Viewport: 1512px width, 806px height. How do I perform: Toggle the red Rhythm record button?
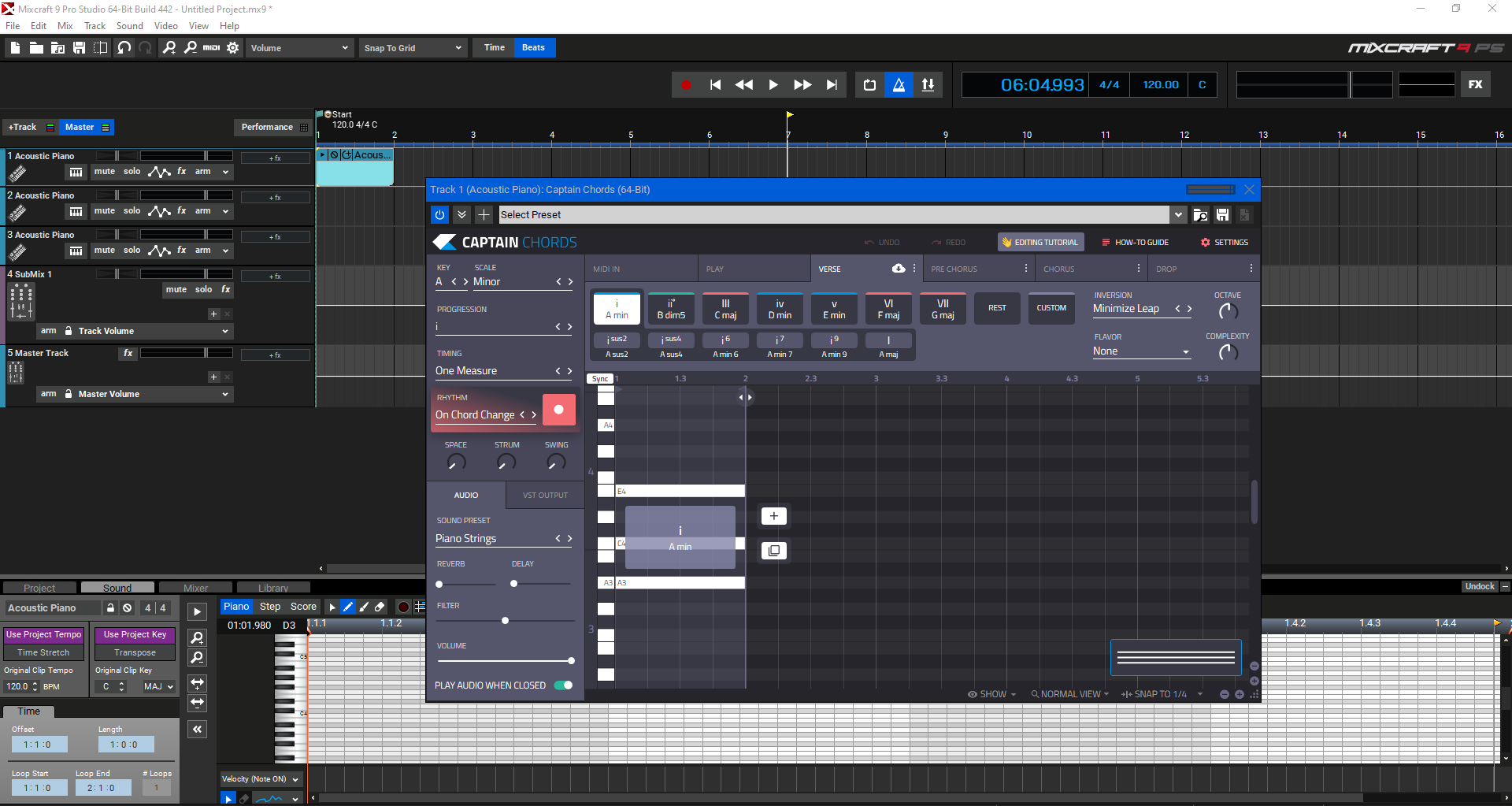[558, 410]
